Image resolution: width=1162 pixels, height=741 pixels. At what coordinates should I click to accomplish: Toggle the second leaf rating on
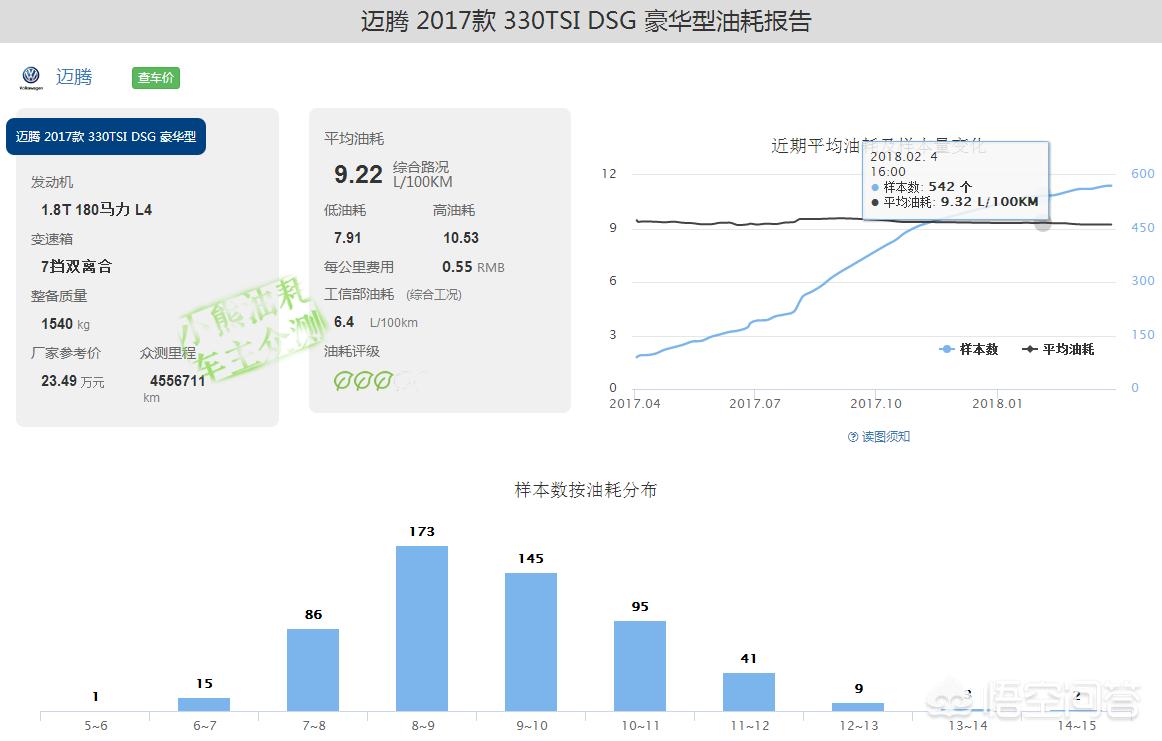coord(364,380)
